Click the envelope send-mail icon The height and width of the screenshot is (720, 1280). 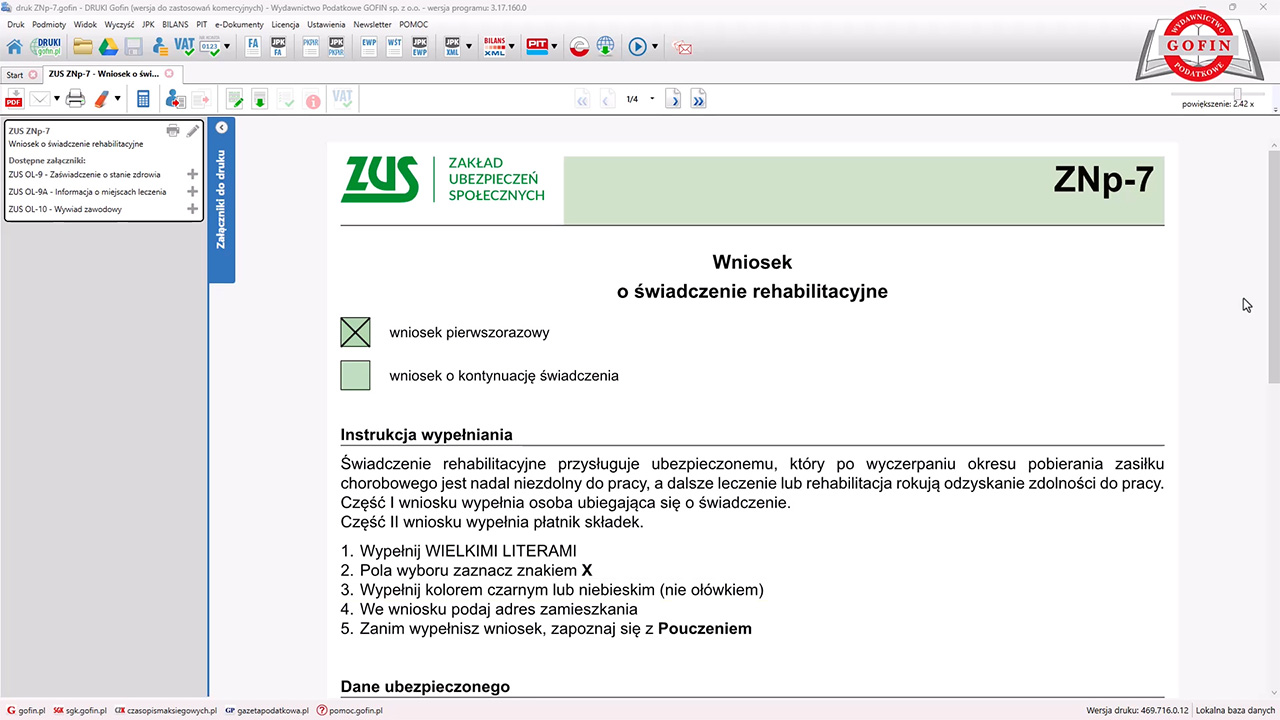[40, 98]
